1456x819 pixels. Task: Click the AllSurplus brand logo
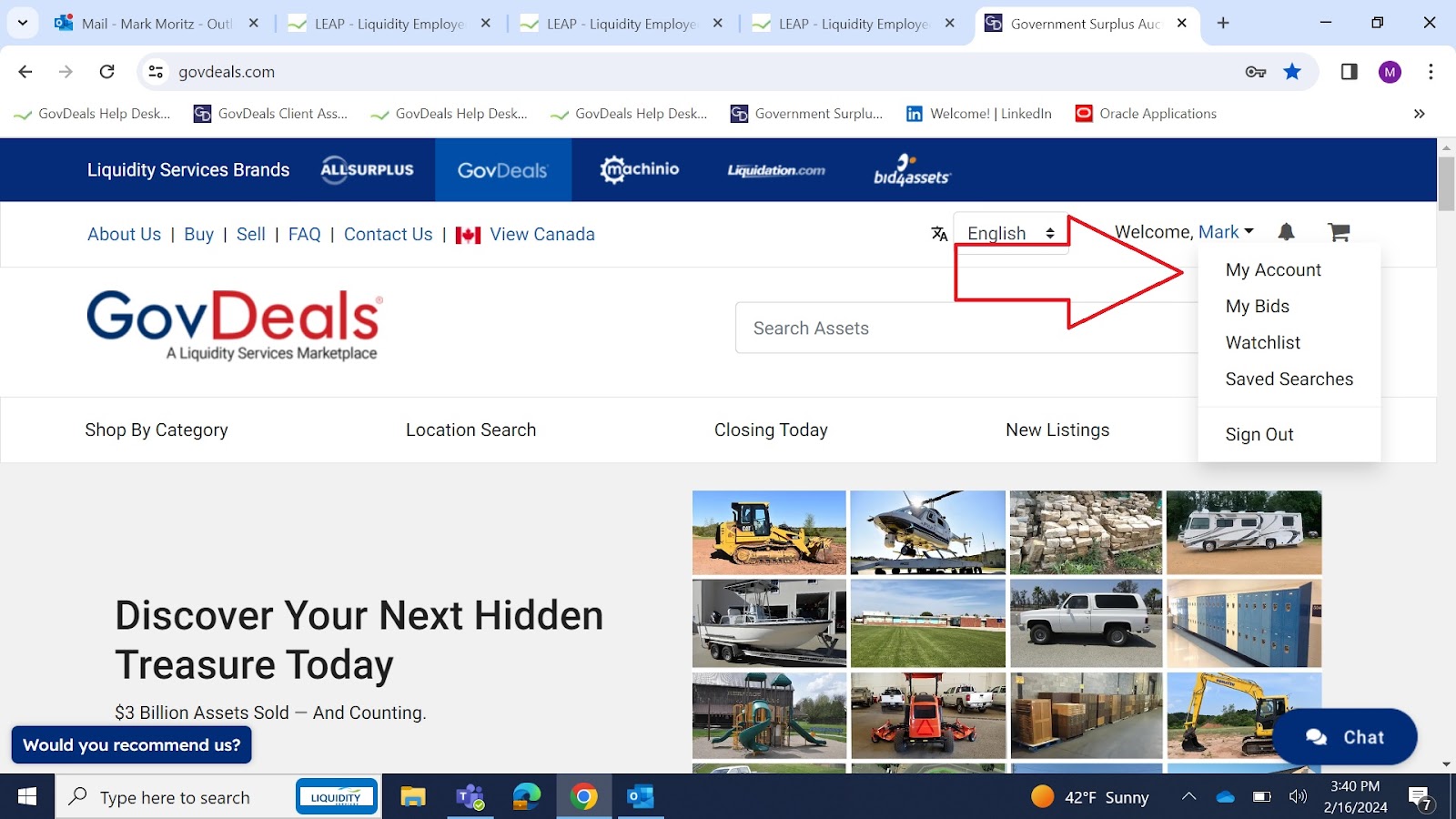pyautogui.click(x=367, y=169)
